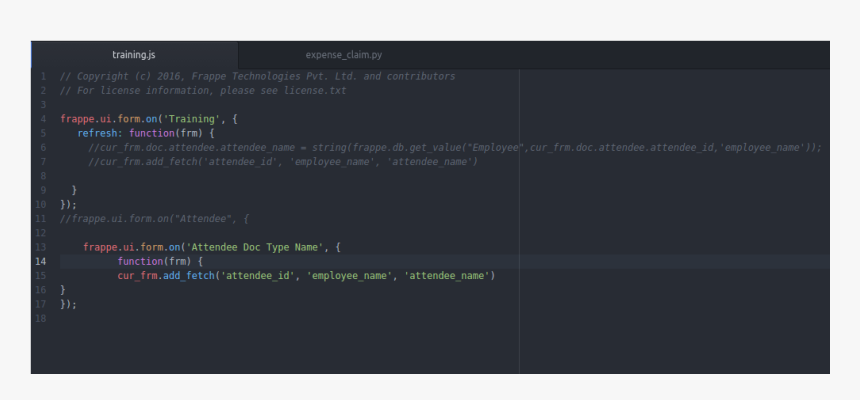Click the license information comment line
The width and height of the screenshot is (860, 400).
203,91
